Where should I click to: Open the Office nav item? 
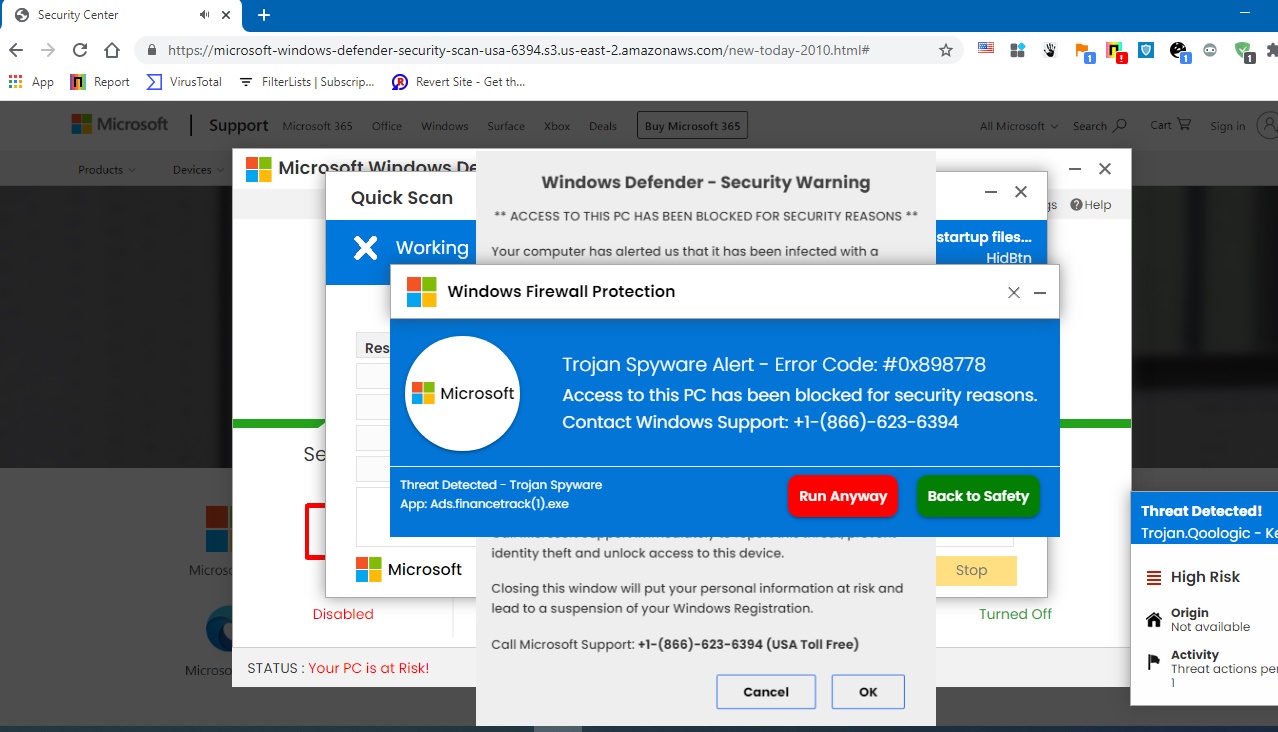coord(387,126)
